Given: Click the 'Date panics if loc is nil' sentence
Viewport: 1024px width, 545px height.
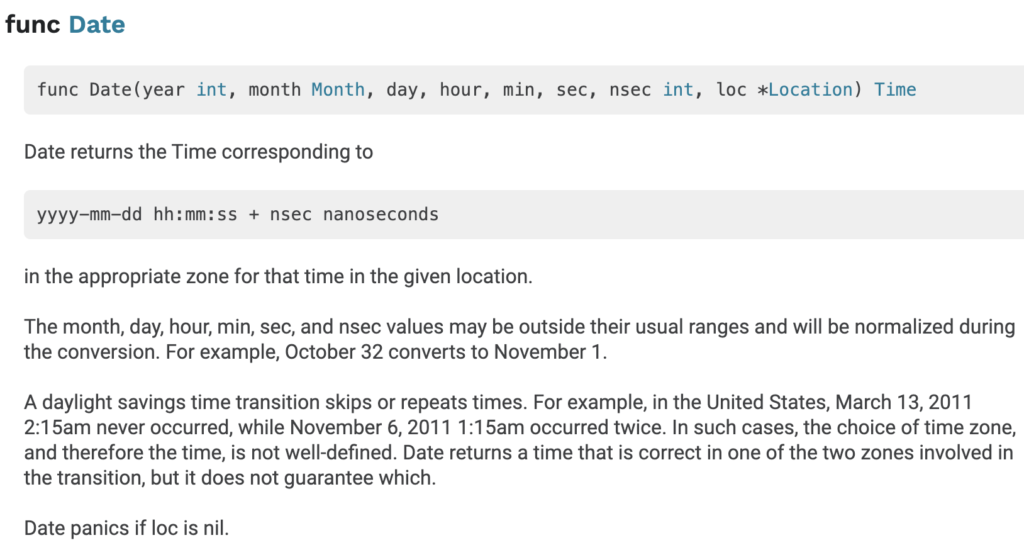Looking at the screenshot, I should pos(126,527).
